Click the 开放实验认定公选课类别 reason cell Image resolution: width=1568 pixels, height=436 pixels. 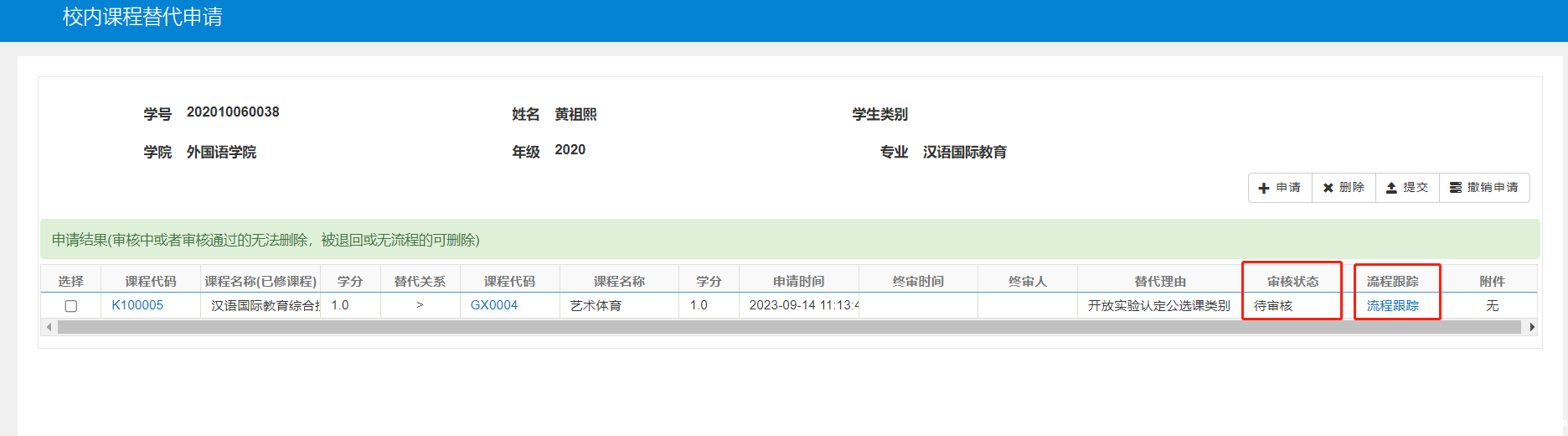1158,306
